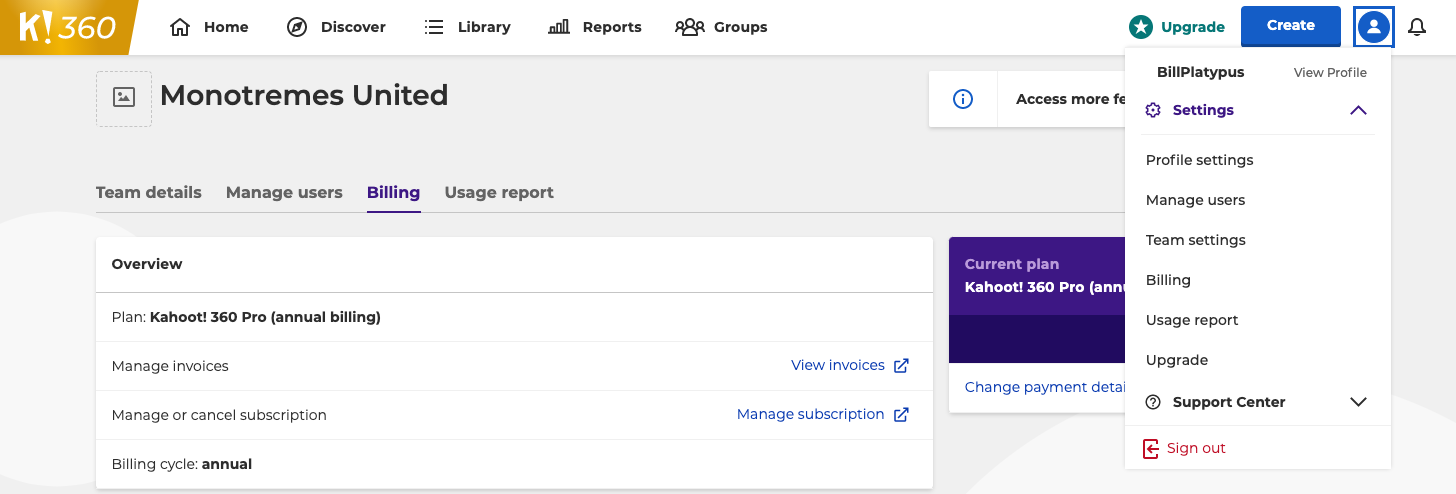Image resolution: width=1456 pixels, height=494 pixels.
Task: Select Usage report in the dropdown menu
Action: (x=1192, y=320)
